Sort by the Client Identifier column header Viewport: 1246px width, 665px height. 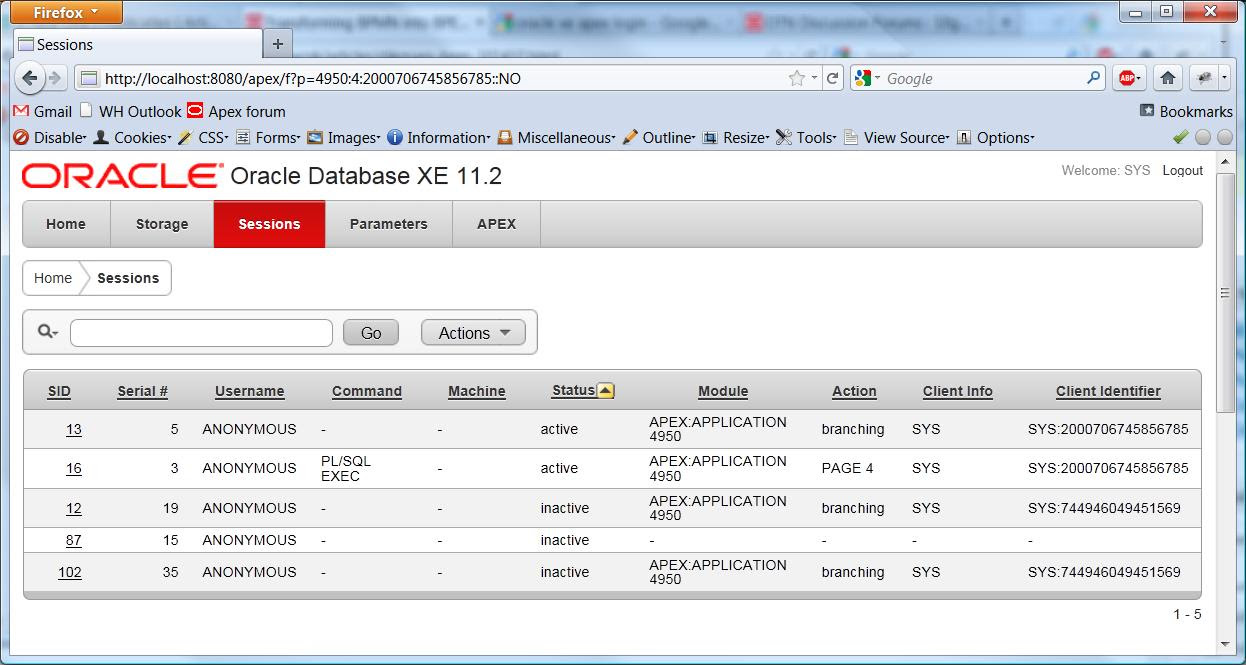(1108, 391)
